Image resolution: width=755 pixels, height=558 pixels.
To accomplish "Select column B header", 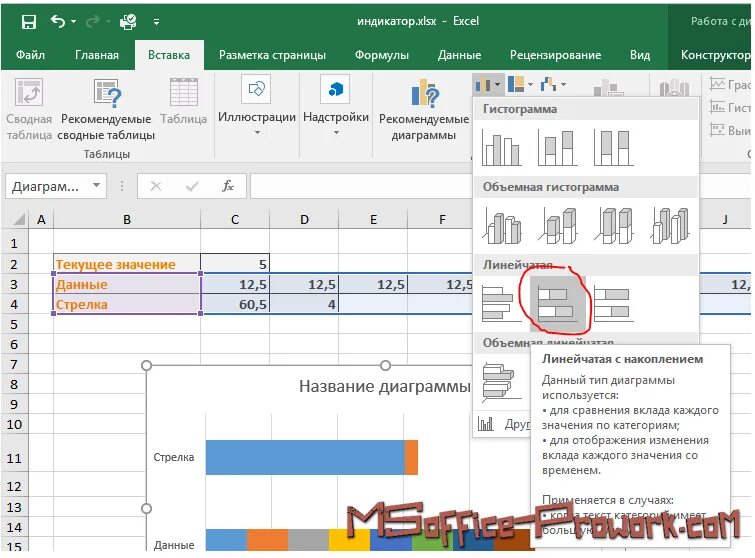I will tap(127, 220).
